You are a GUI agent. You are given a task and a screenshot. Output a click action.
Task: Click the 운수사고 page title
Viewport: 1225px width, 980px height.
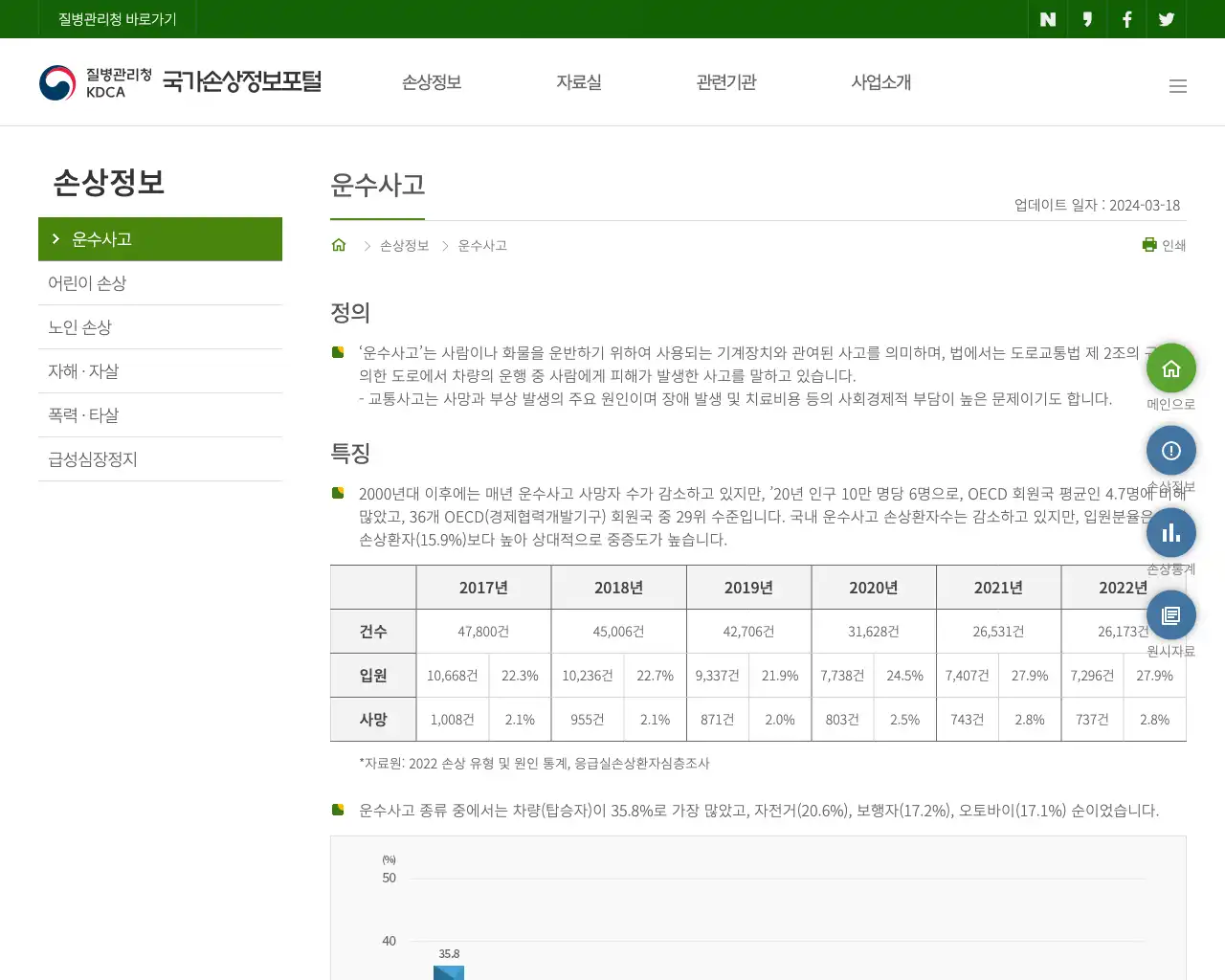tap(378, 185)
